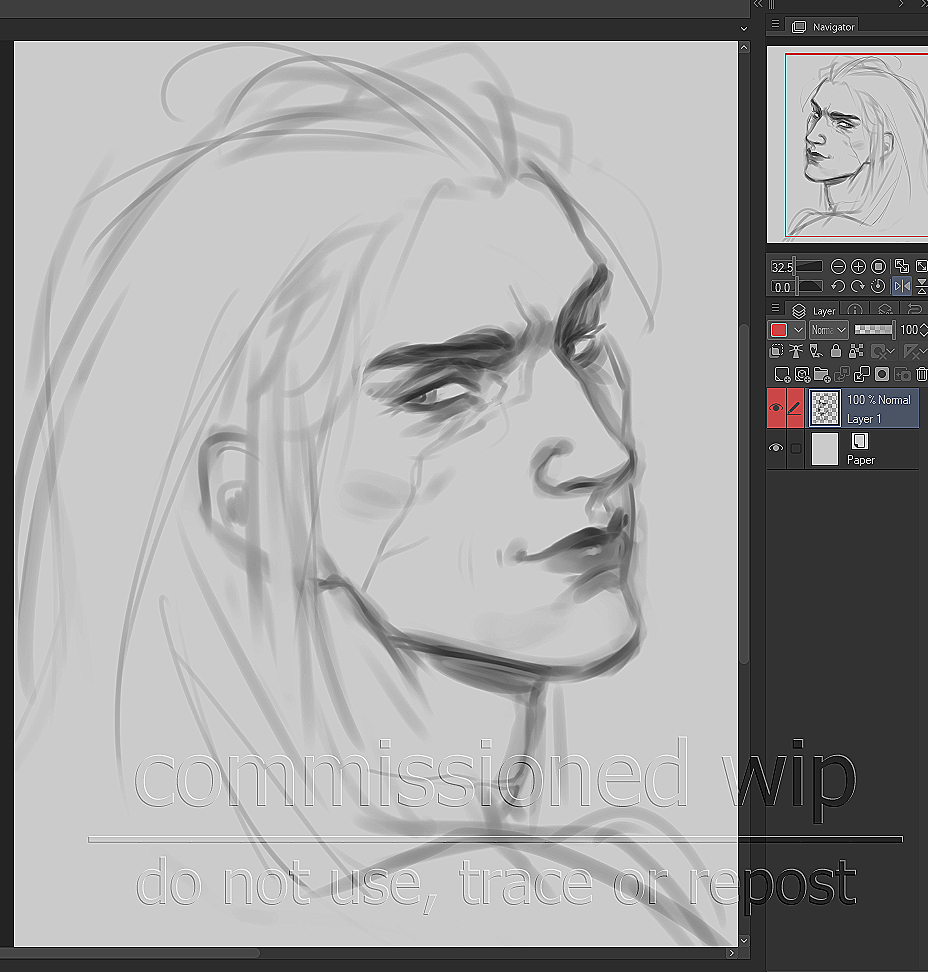Click the zoom out icon in Navigator
Image resolution: width=928 pixels, height=972 pixels.
(838, 267)
